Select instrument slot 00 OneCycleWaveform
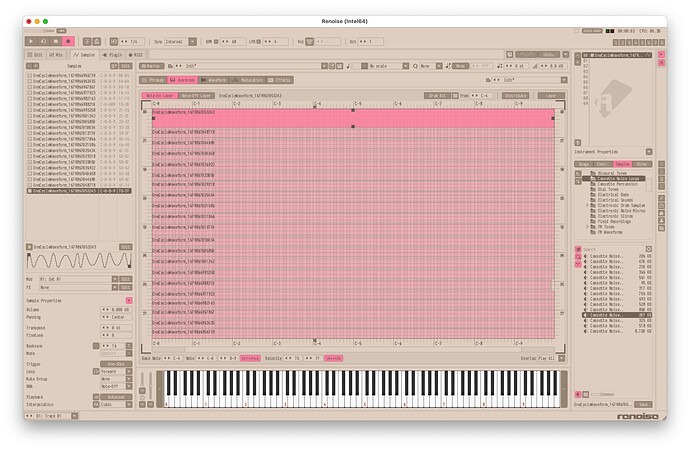Viewport: 690px width, 451px height. click(x=617, y=55)
